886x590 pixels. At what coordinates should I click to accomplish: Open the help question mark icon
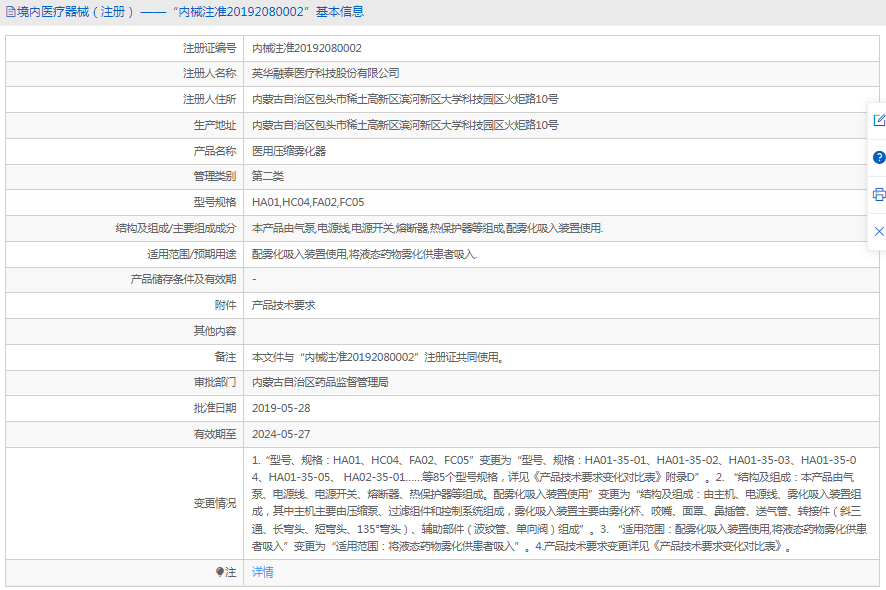(x=879, y=158)
